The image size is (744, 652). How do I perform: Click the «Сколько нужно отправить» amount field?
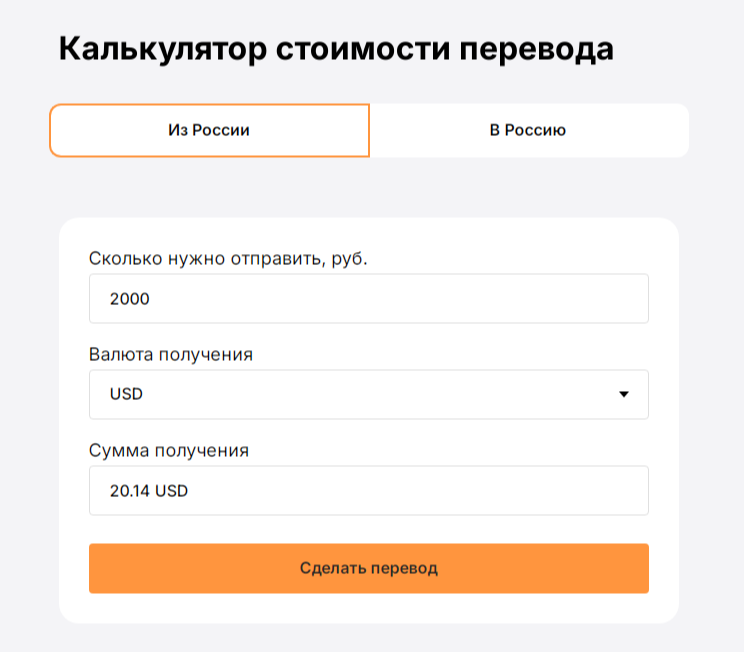(368, 298)
